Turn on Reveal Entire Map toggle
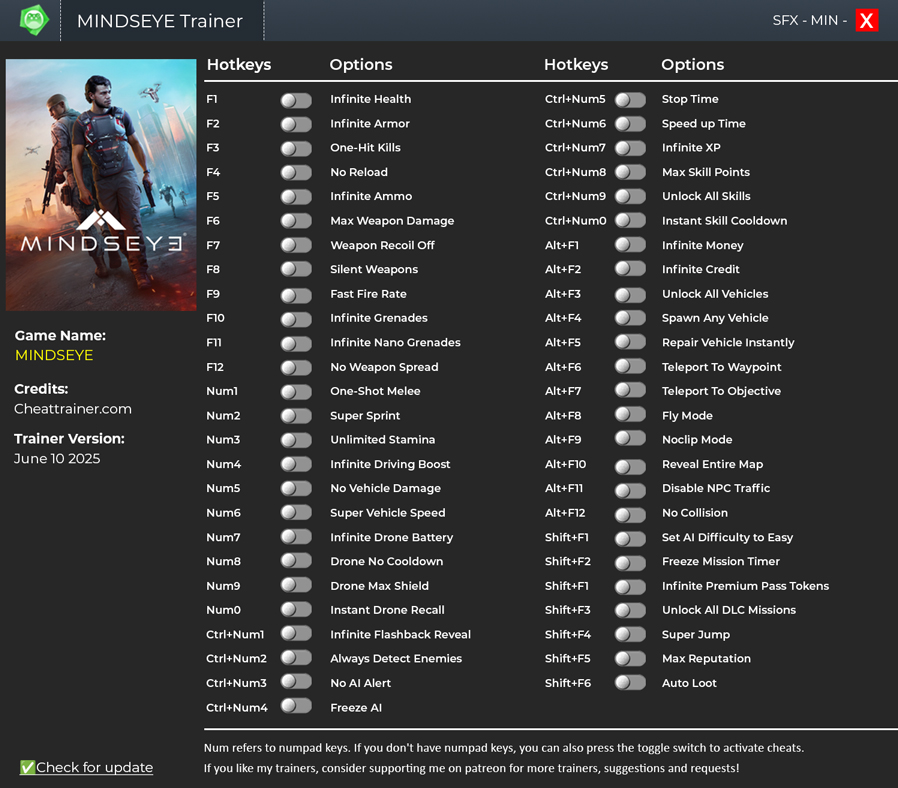This screenshot has width=898, height=788. pos(631,467)
